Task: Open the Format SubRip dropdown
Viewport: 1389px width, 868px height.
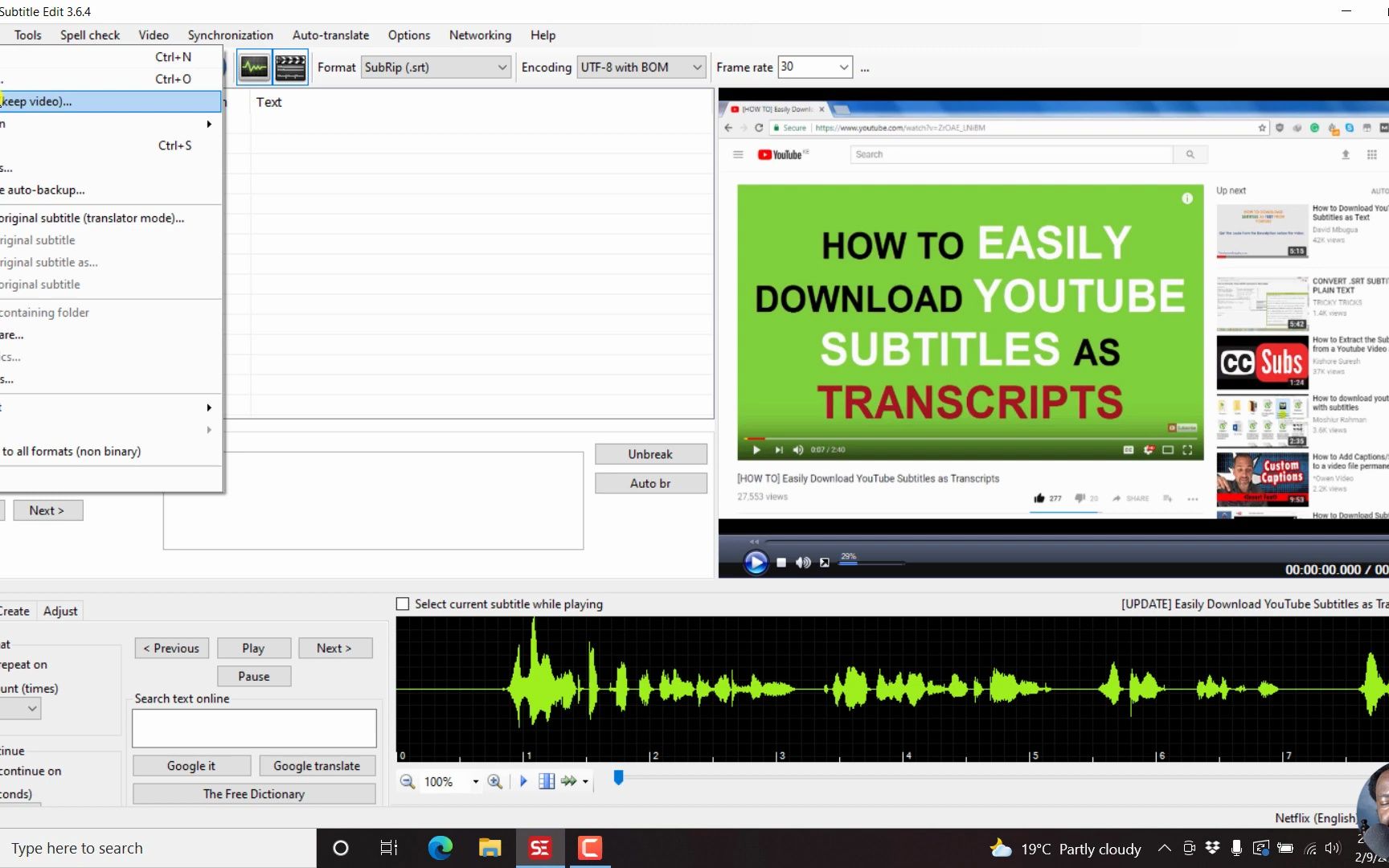Action: 436,68
